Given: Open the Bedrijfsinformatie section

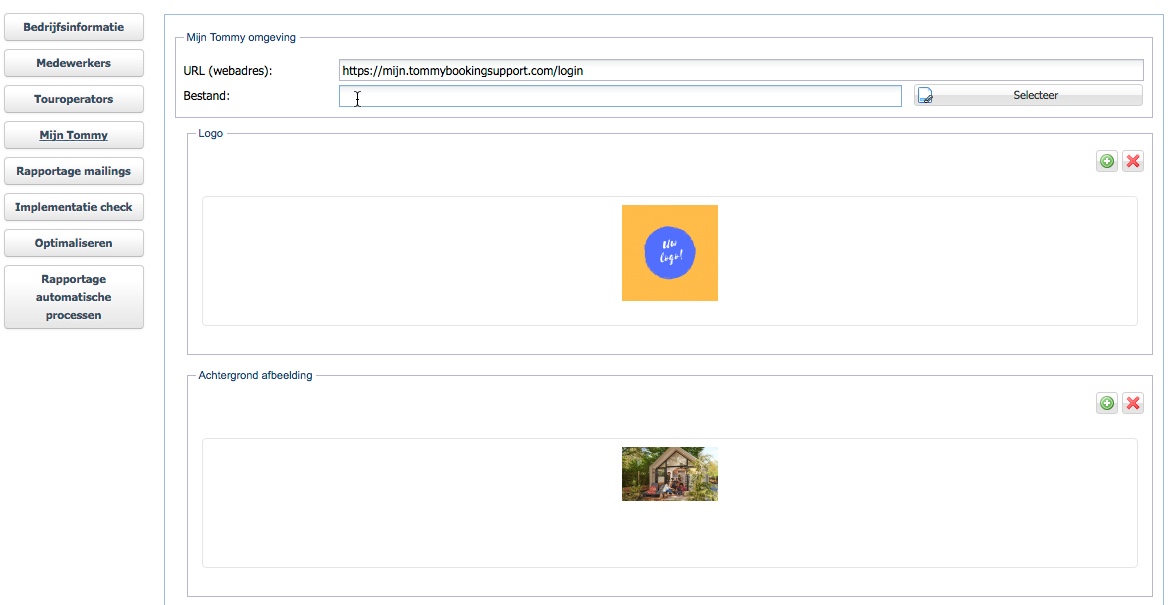Looking at the screenshot, I should (74, 27).
